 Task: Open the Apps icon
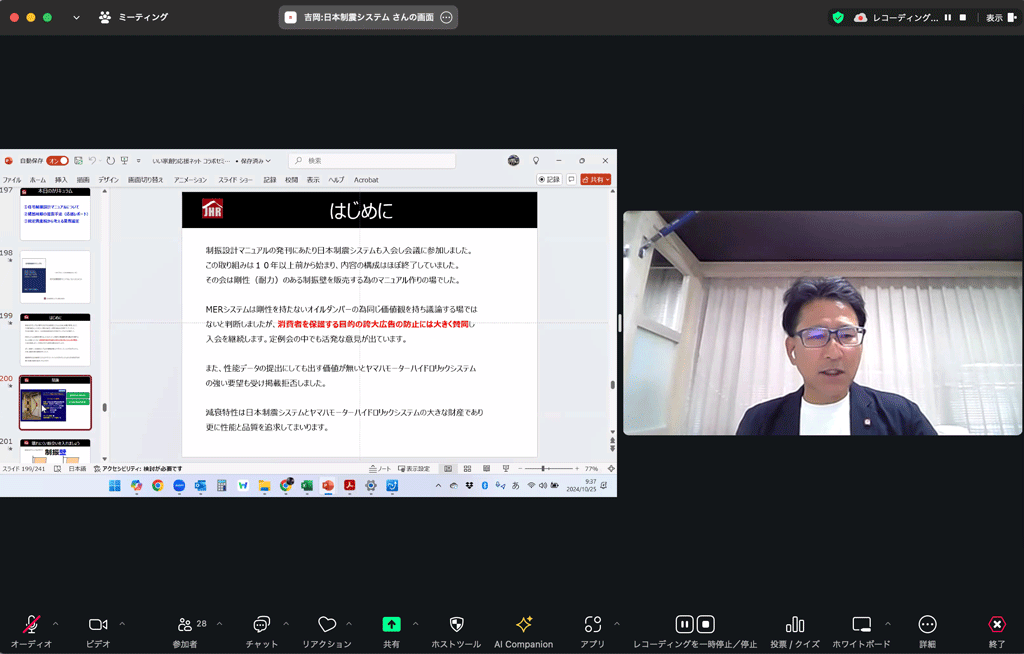tap(592, 625)
